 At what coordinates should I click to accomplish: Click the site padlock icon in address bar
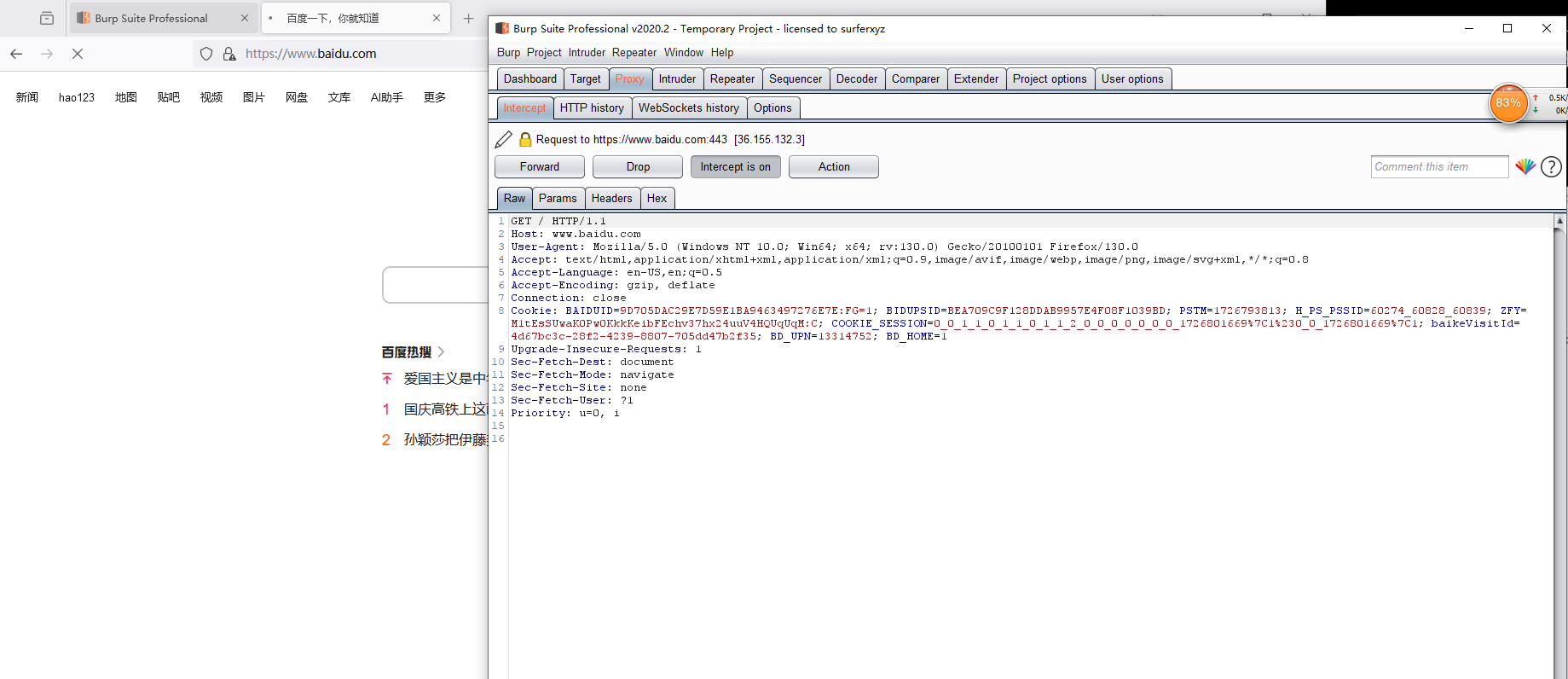[x=229, y=54]
